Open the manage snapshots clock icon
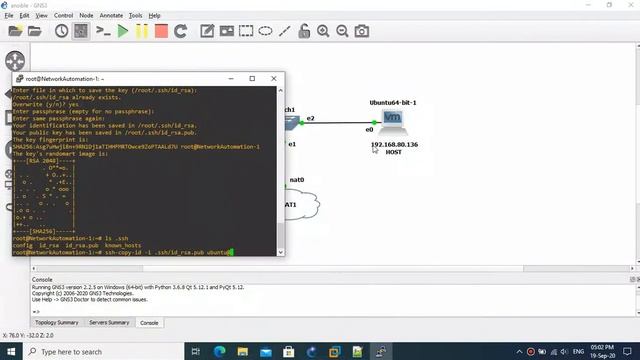The width and height of the screenshot is (640, 360). (61, 31)
